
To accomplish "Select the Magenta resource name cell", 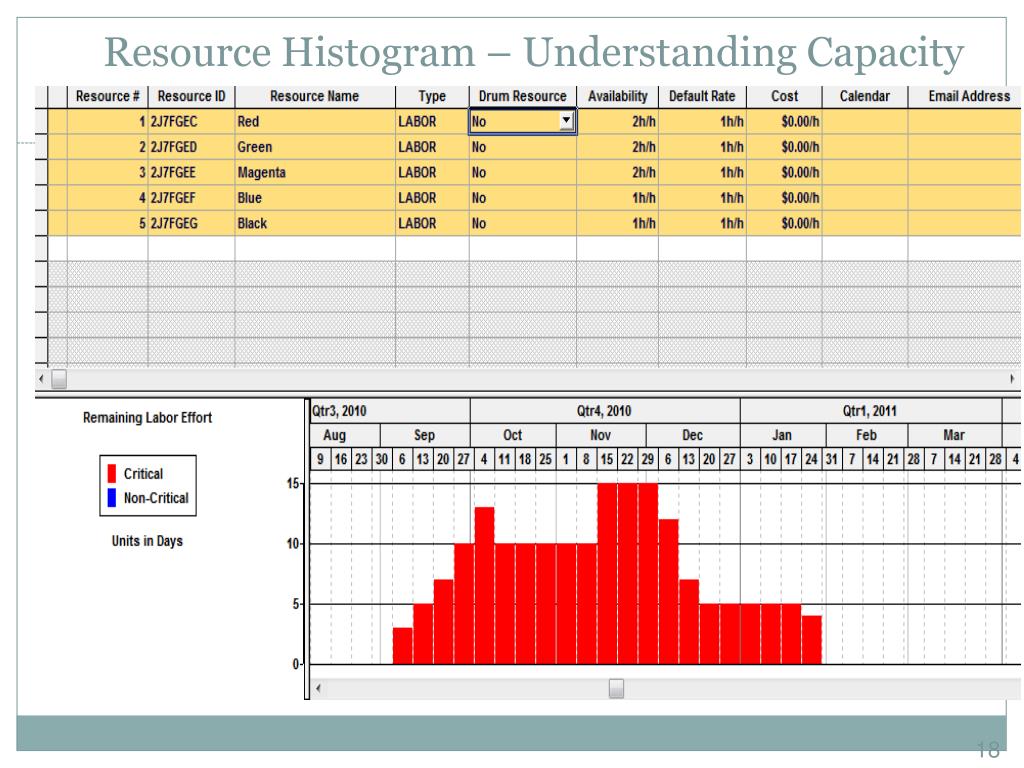I will click(x=315, y=172).
